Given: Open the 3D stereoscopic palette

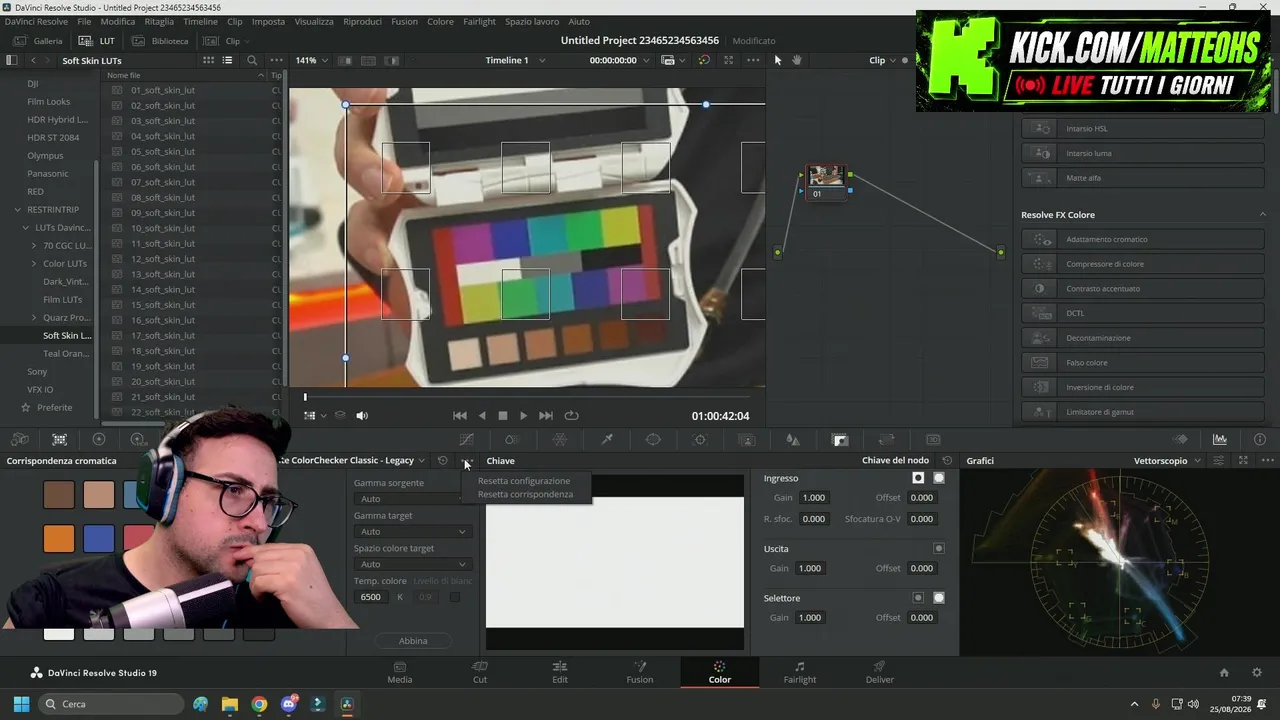Looking at the screenshot, I should (933, 439).
